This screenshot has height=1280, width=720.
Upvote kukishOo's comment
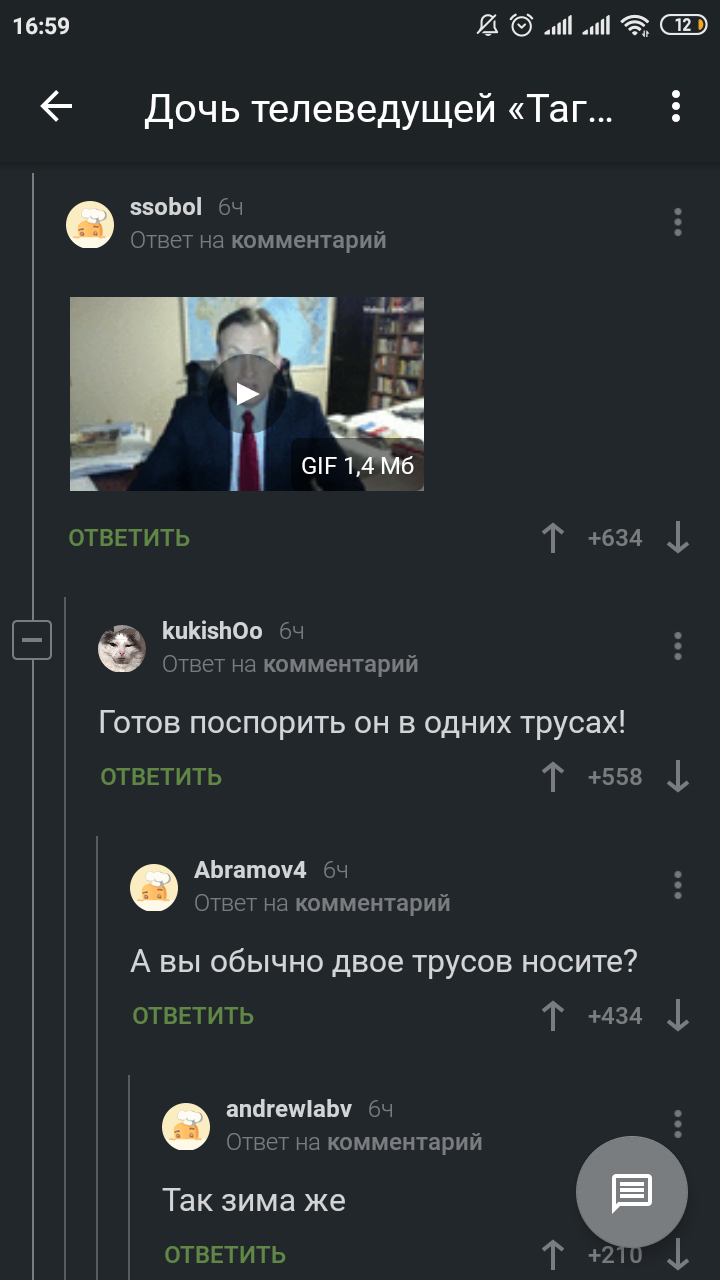click(552, 777)
